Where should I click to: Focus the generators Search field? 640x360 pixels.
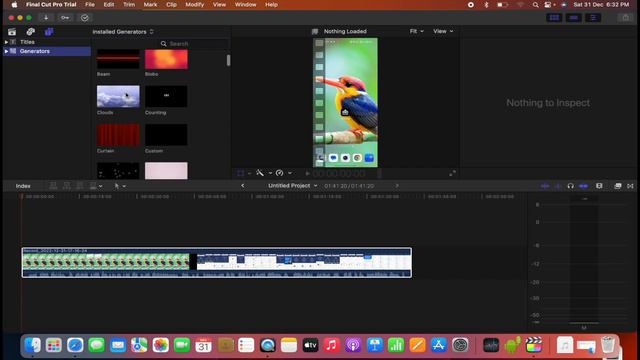tap(192, 44)
